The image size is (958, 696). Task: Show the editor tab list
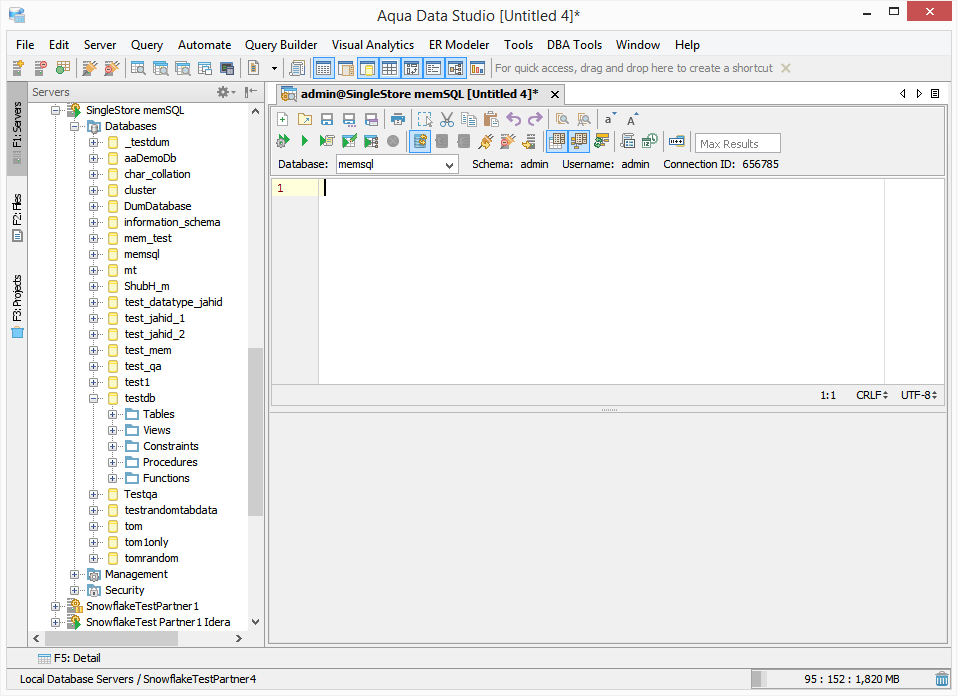pos(935,93)
